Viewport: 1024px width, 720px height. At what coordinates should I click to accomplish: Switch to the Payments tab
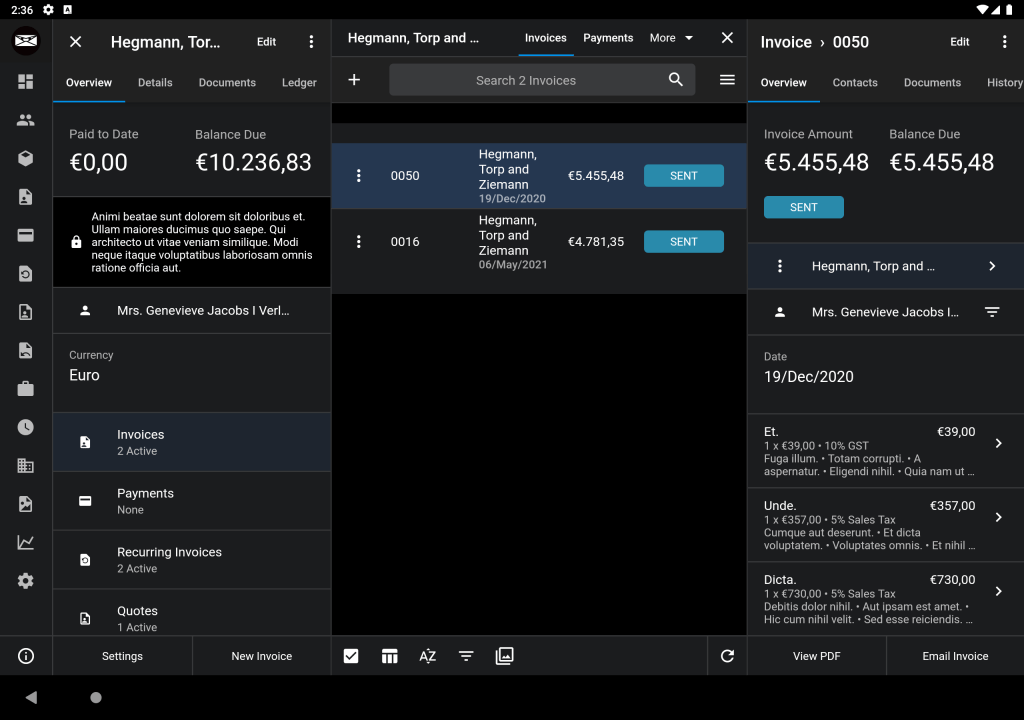pos(608,38)
